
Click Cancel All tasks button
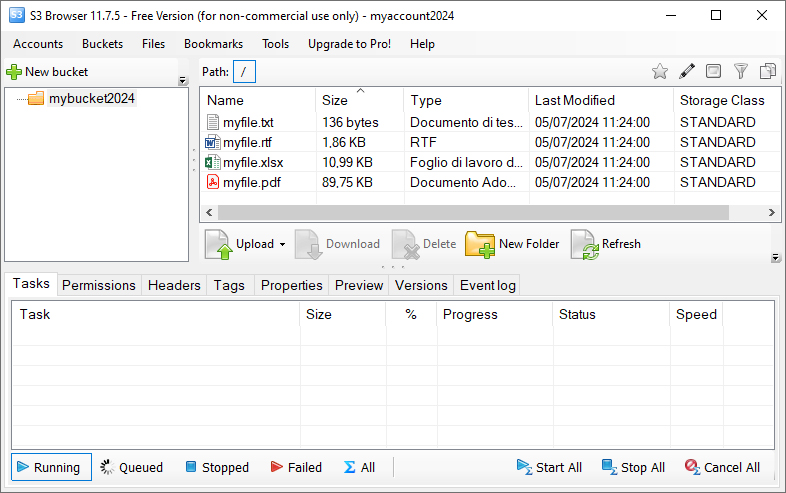tap(722, 467)
